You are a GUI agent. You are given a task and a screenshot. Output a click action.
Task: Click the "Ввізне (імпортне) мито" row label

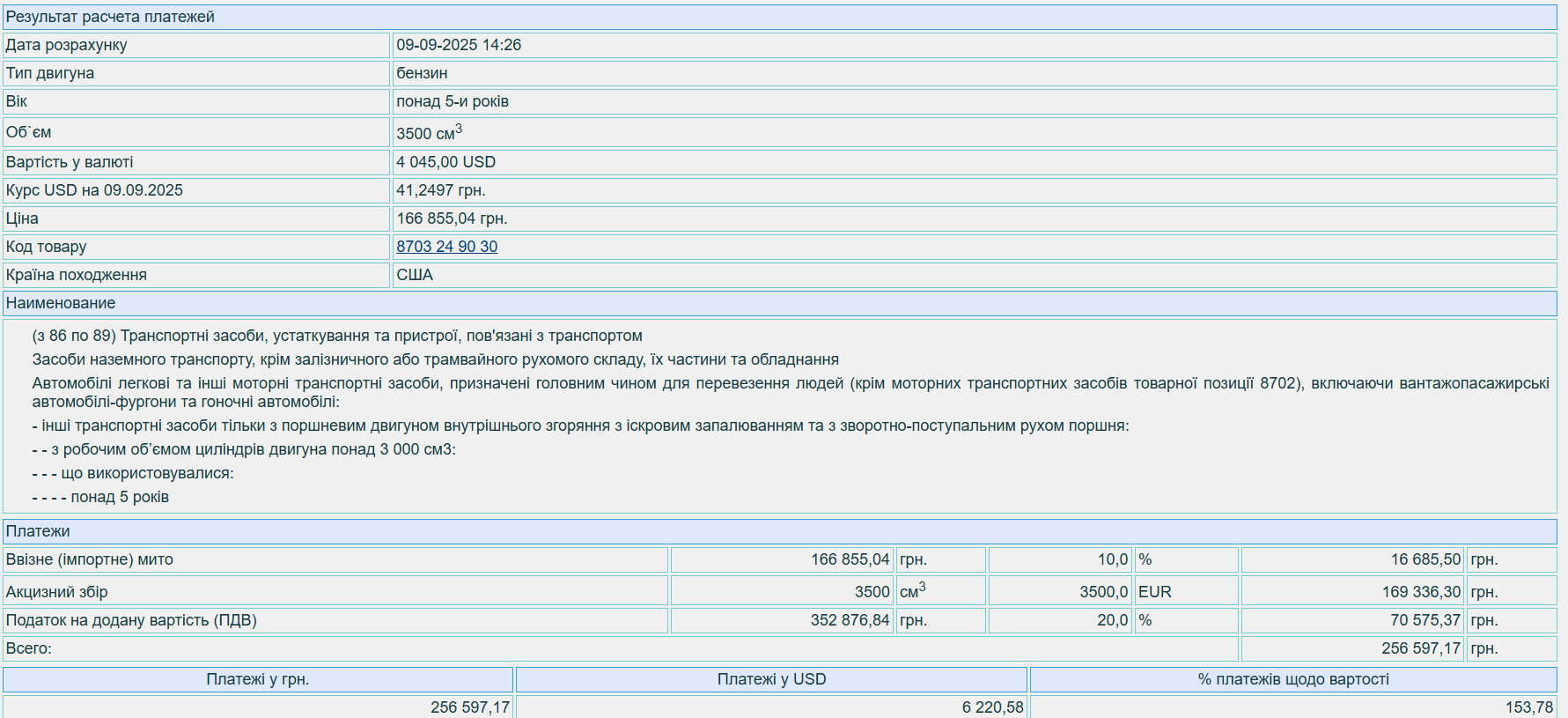pyautogui.click(x=90, y=559)
